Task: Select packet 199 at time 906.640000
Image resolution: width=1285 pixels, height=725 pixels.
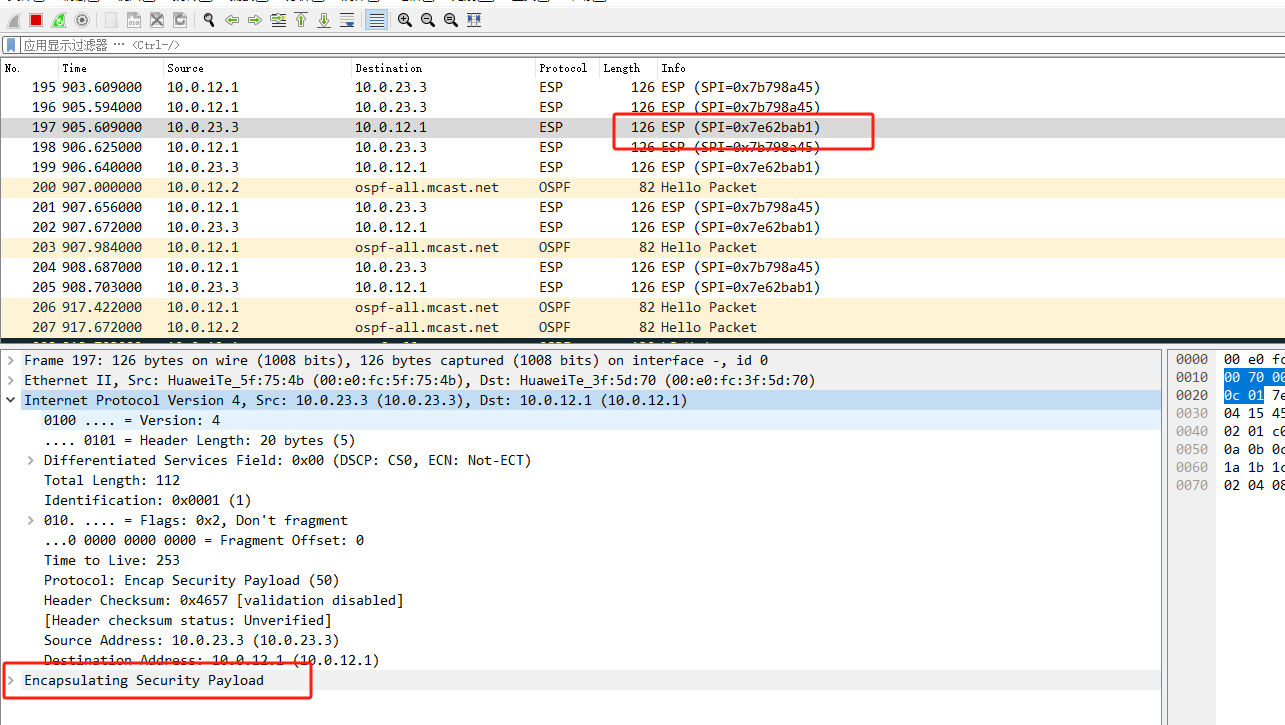Action: (x=642, y=167)
